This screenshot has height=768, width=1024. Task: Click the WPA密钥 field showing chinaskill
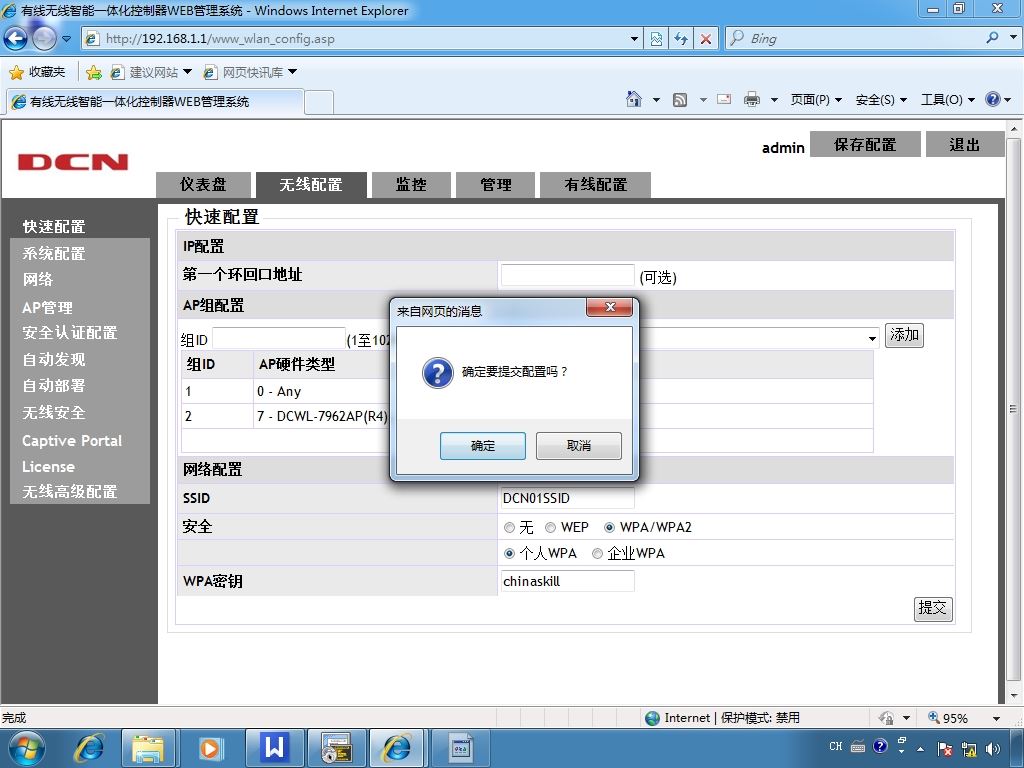(x=568, y=581)
